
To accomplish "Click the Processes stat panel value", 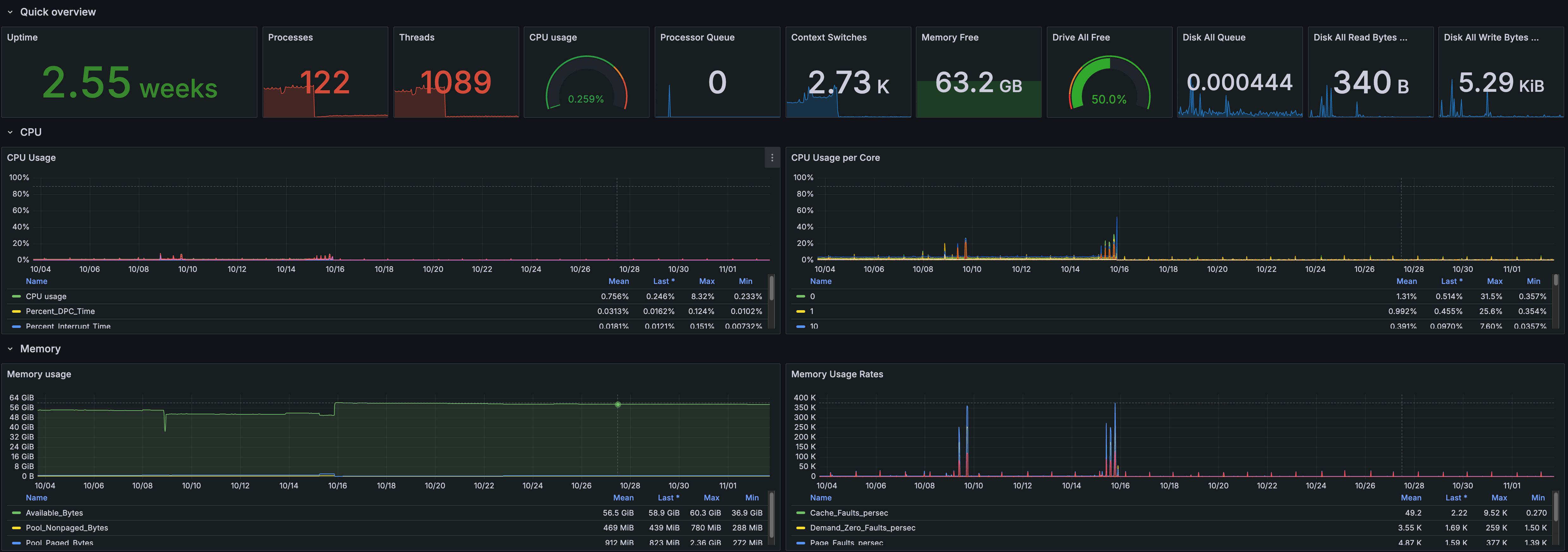I will [x=325, y=83].
